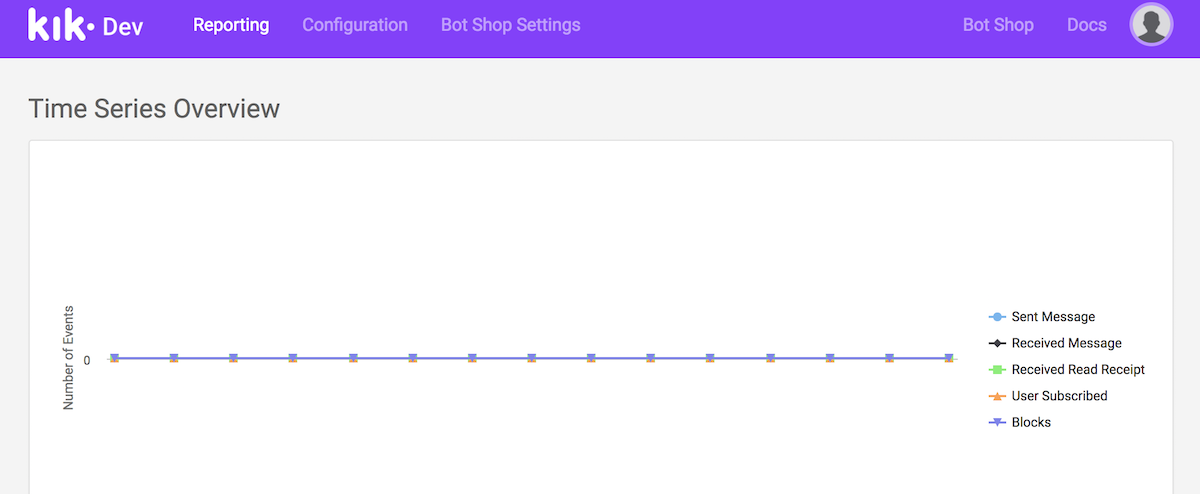Click the last data point on chart
This screenshot has width=1200, height=494.
click(949, 358)
